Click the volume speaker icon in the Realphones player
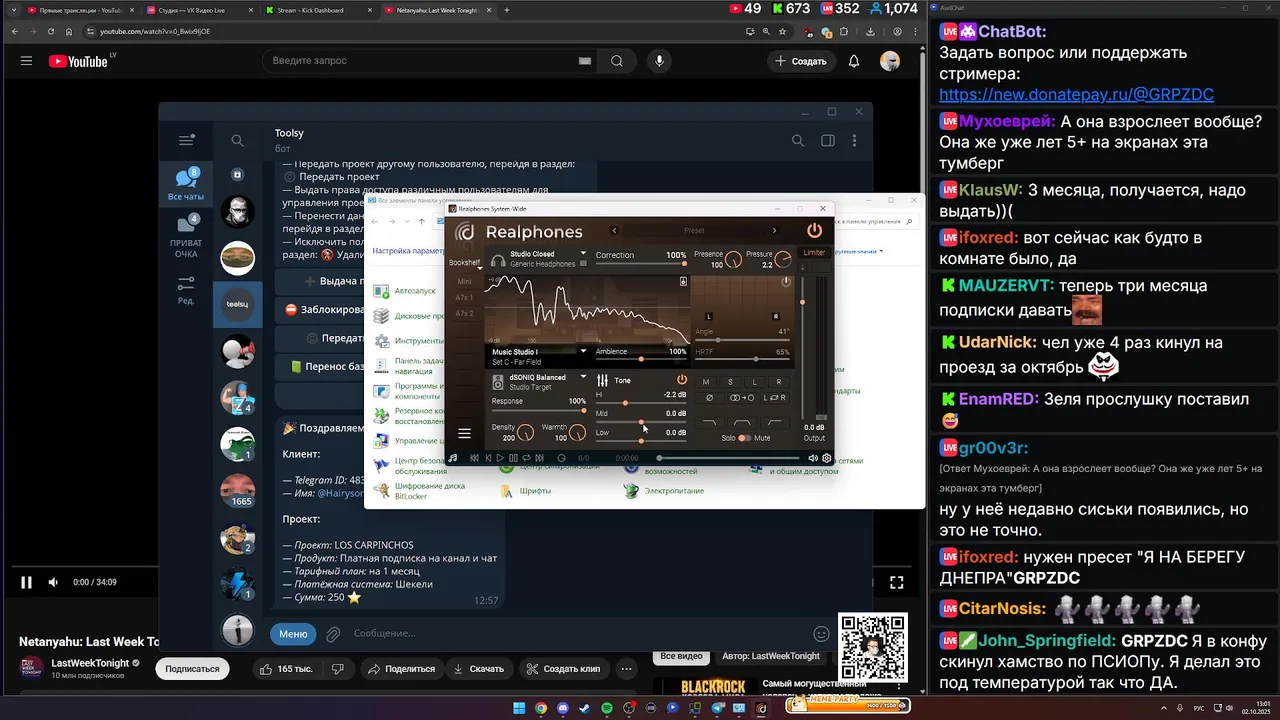Viewport: 1280px width, 720px height. (813, 458)
